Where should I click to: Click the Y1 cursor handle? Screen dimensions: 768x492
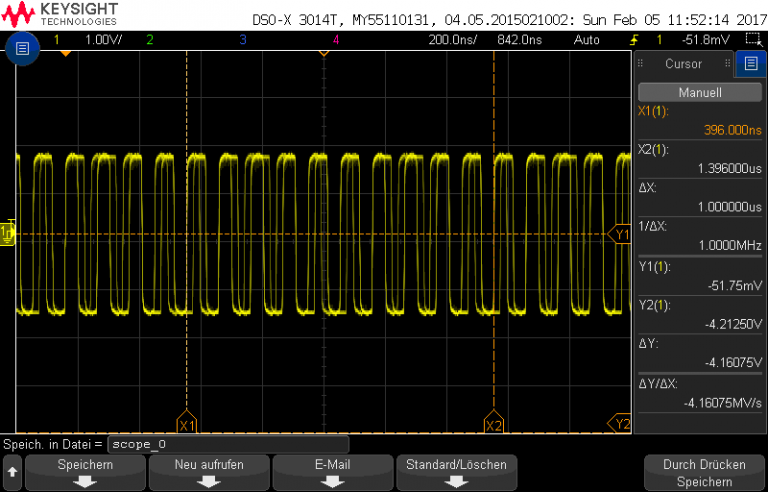coord(620,235)
